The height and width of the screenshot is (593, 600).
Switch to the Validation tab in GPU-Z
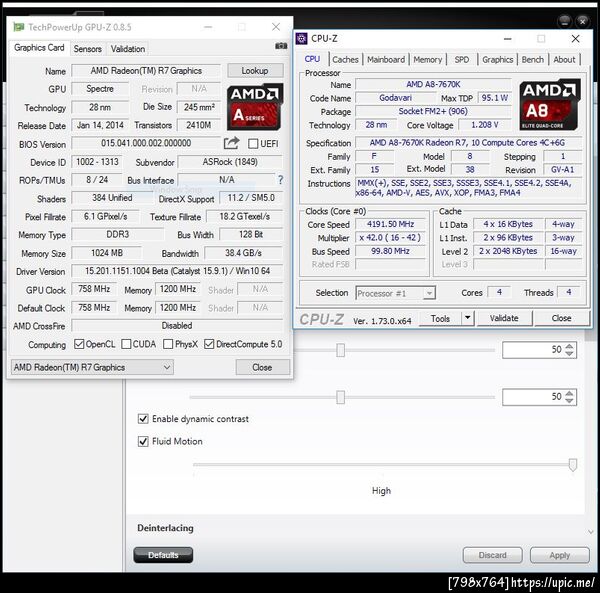point(128,49)
